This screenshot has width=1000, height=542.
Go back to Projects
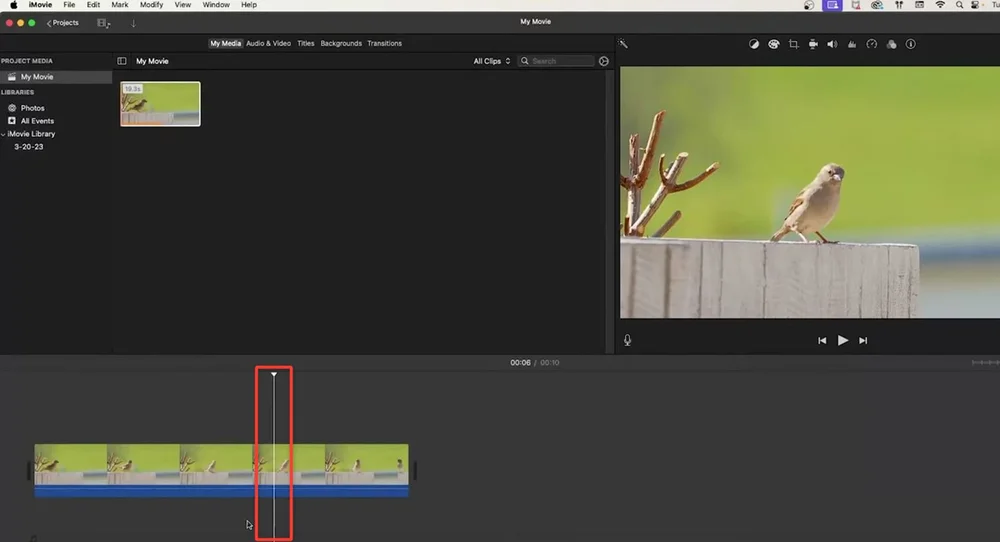[x=63, y=23]
